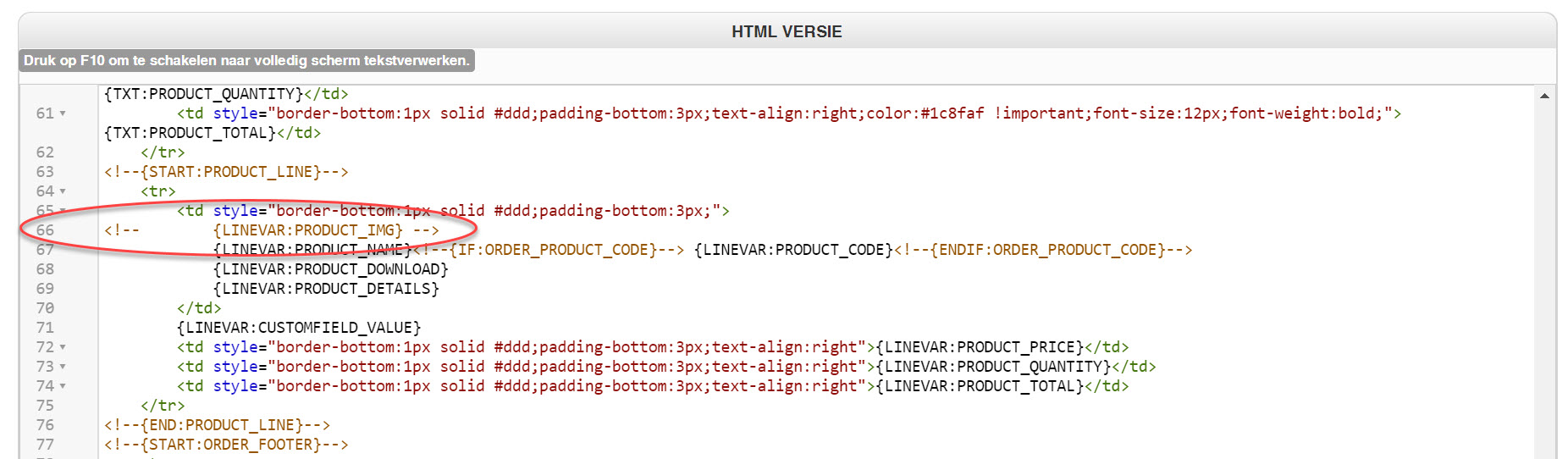The image size is (1568, 459).
Task: Click the scrollbar up arrow
Action: point(1544,96)
